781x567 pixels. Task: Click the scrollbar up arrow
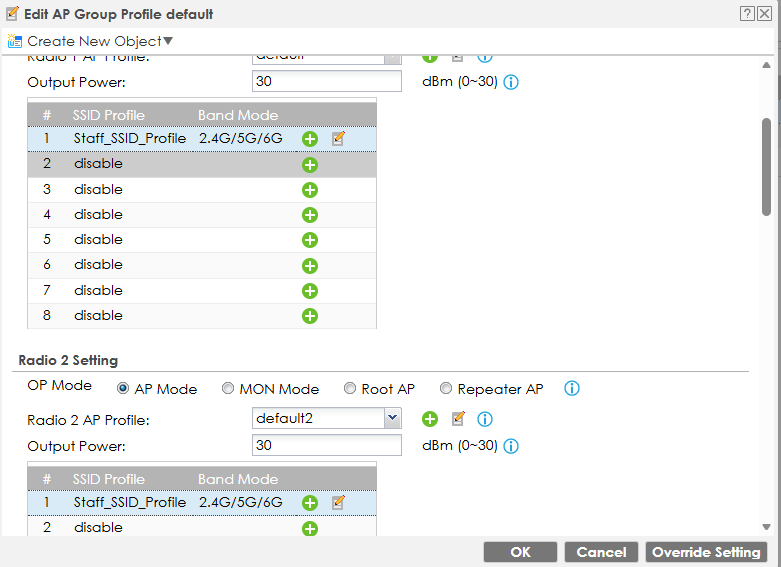click(x=767, y=65)
